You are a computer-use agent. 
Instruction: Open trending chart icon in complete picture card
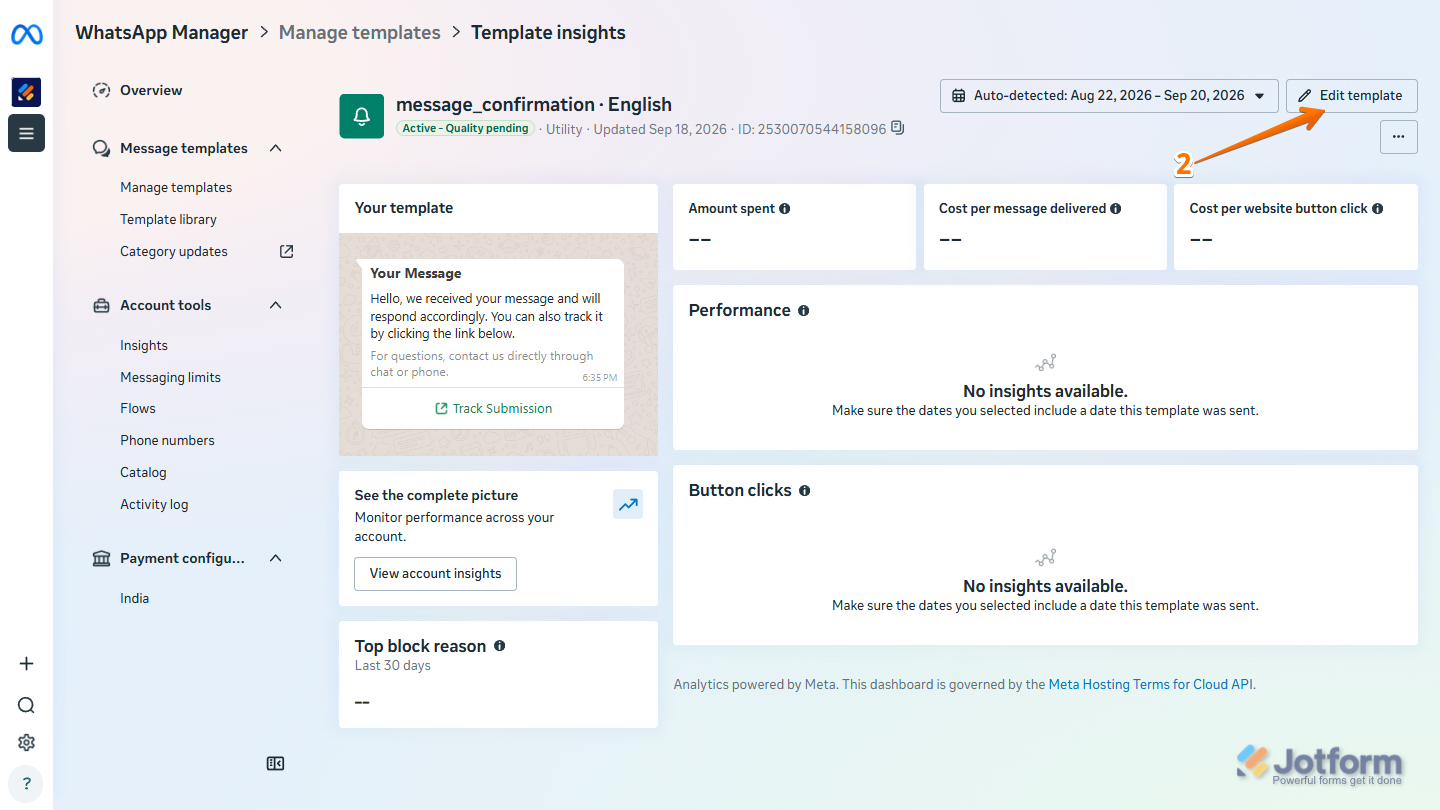628,505
